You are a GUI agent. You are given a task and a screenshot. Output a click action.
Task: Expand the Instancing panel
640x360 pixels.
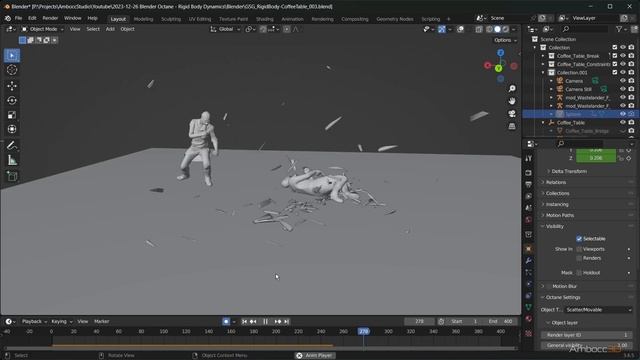(557, 204)
